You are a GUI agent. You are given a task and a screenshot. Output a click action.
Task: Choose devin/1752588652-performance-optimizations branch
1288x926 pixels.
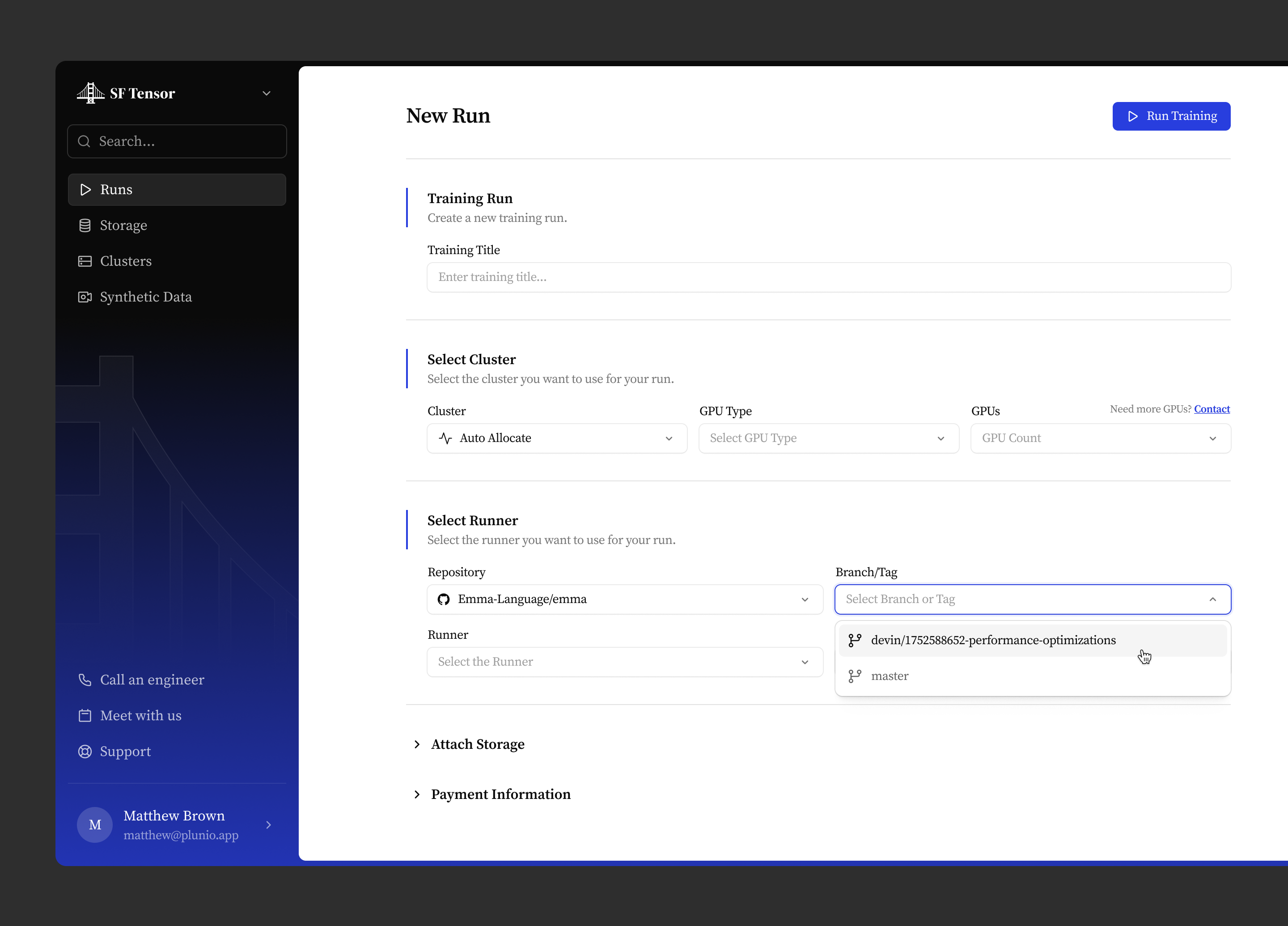(1033, 640)
